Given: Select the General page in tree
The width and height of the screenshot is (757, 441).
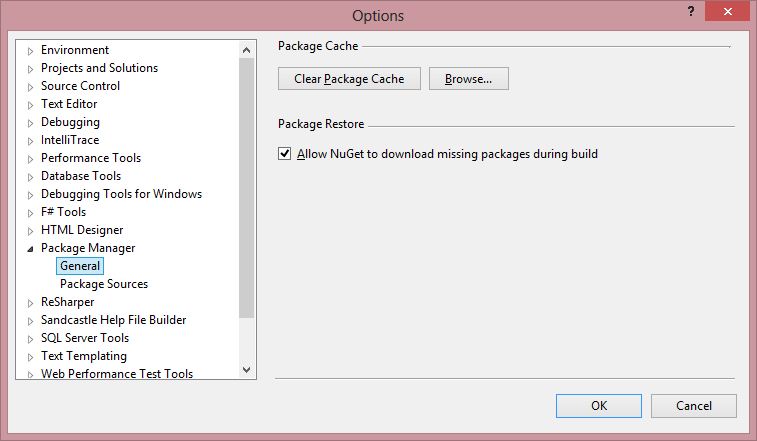Looking at the screenshot, I should 80,266.
